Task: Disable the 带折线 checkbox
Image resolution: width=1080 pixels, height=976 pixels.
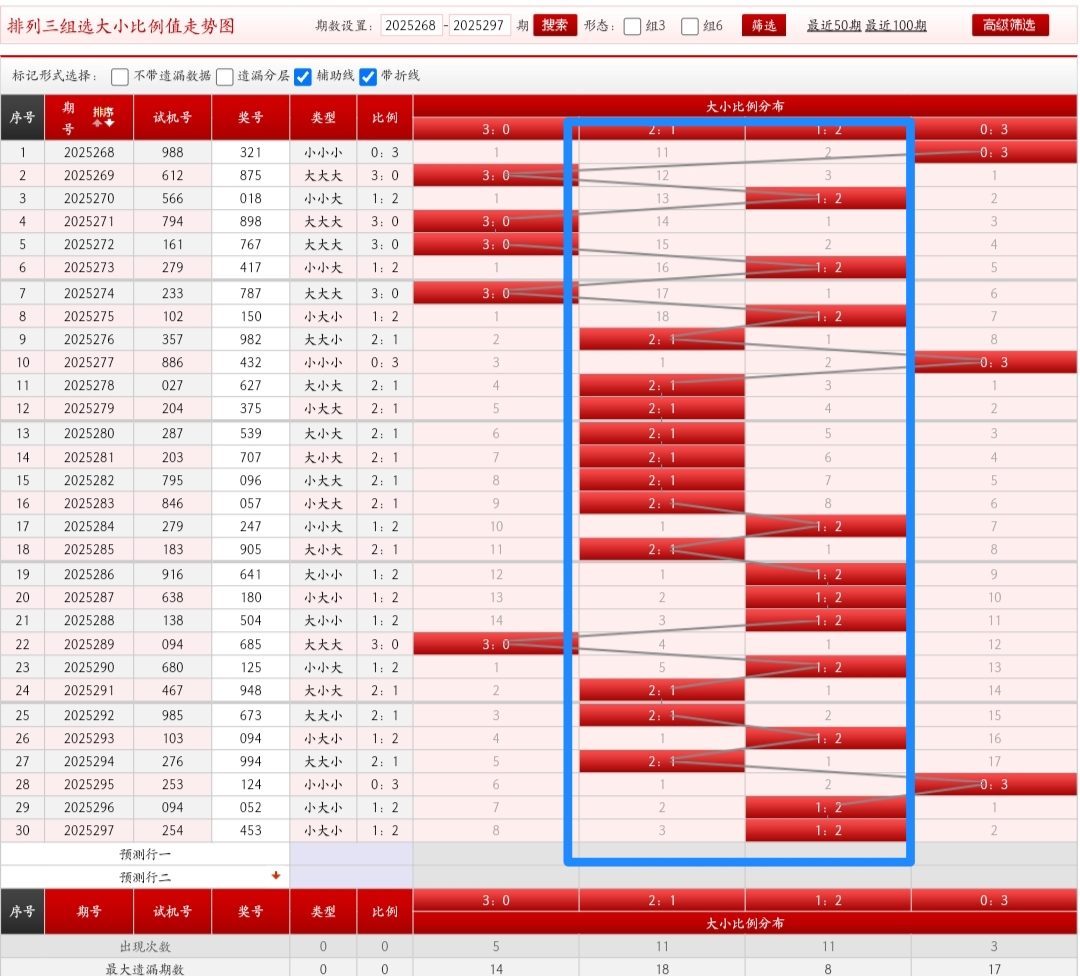Action: (368, 77)
